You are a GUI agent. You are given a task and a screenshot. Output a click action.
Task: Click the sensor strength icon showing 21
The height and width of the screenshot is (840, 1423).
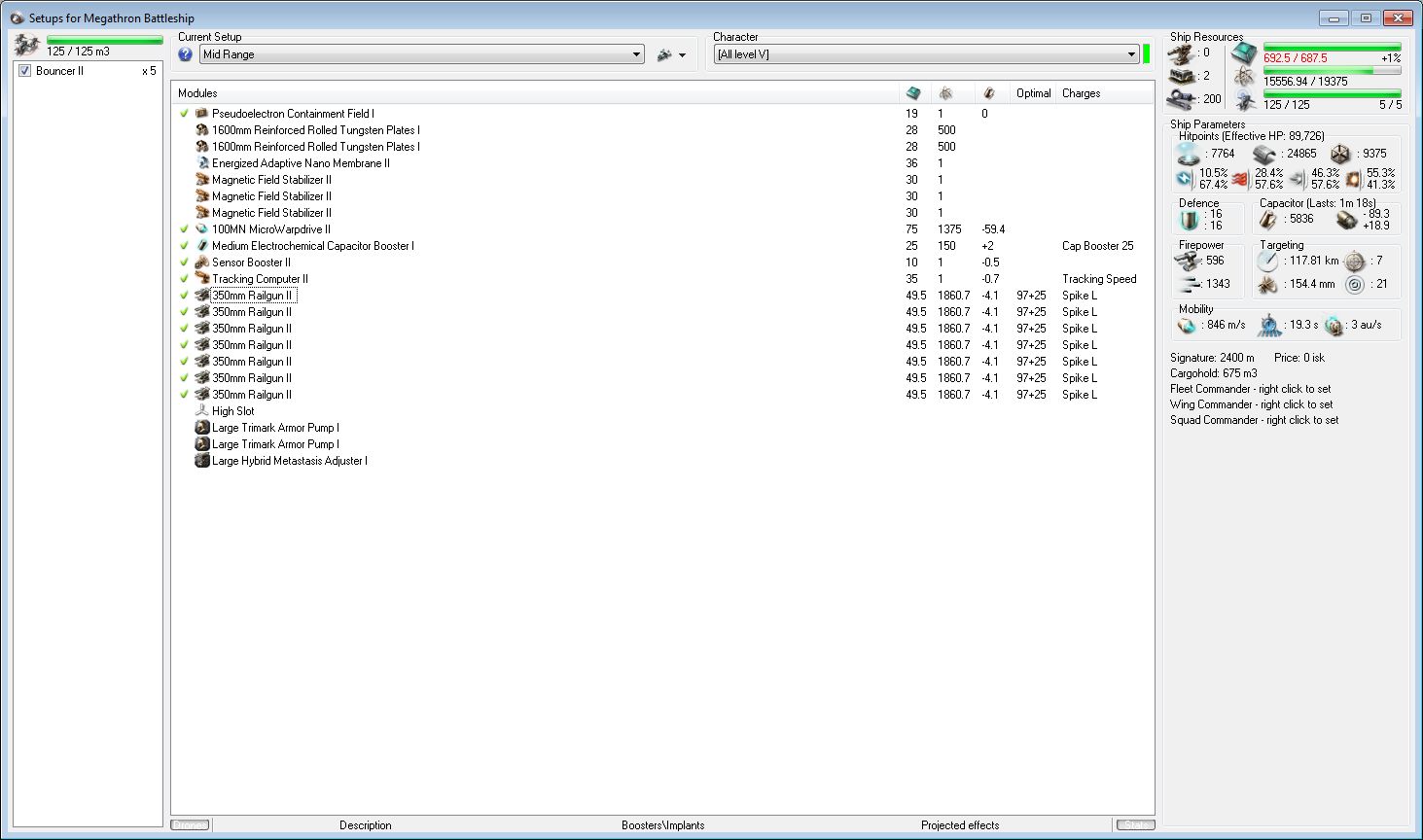[x=1354, y=285]
